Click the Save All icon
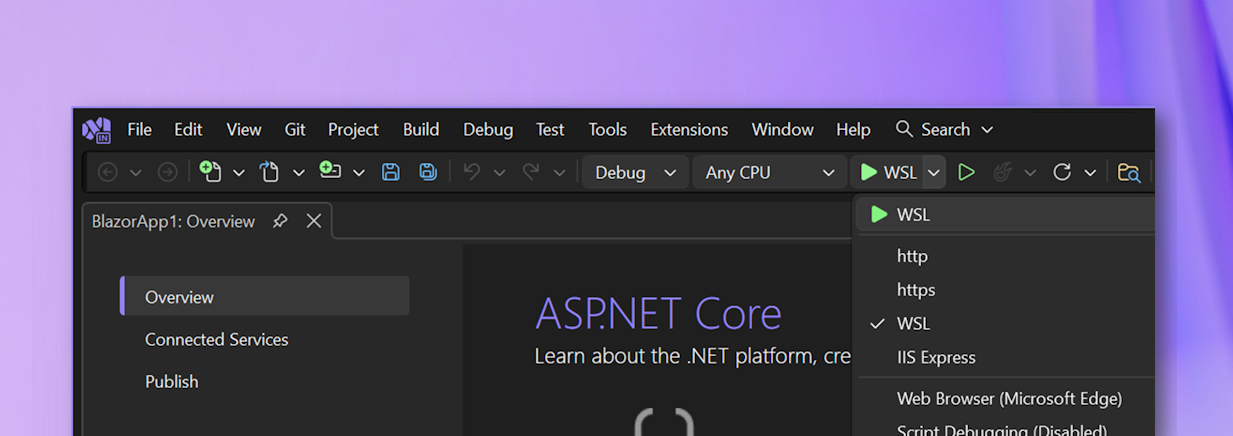Viewport: 1233px width, 436px height. click(x=428, y=172)
